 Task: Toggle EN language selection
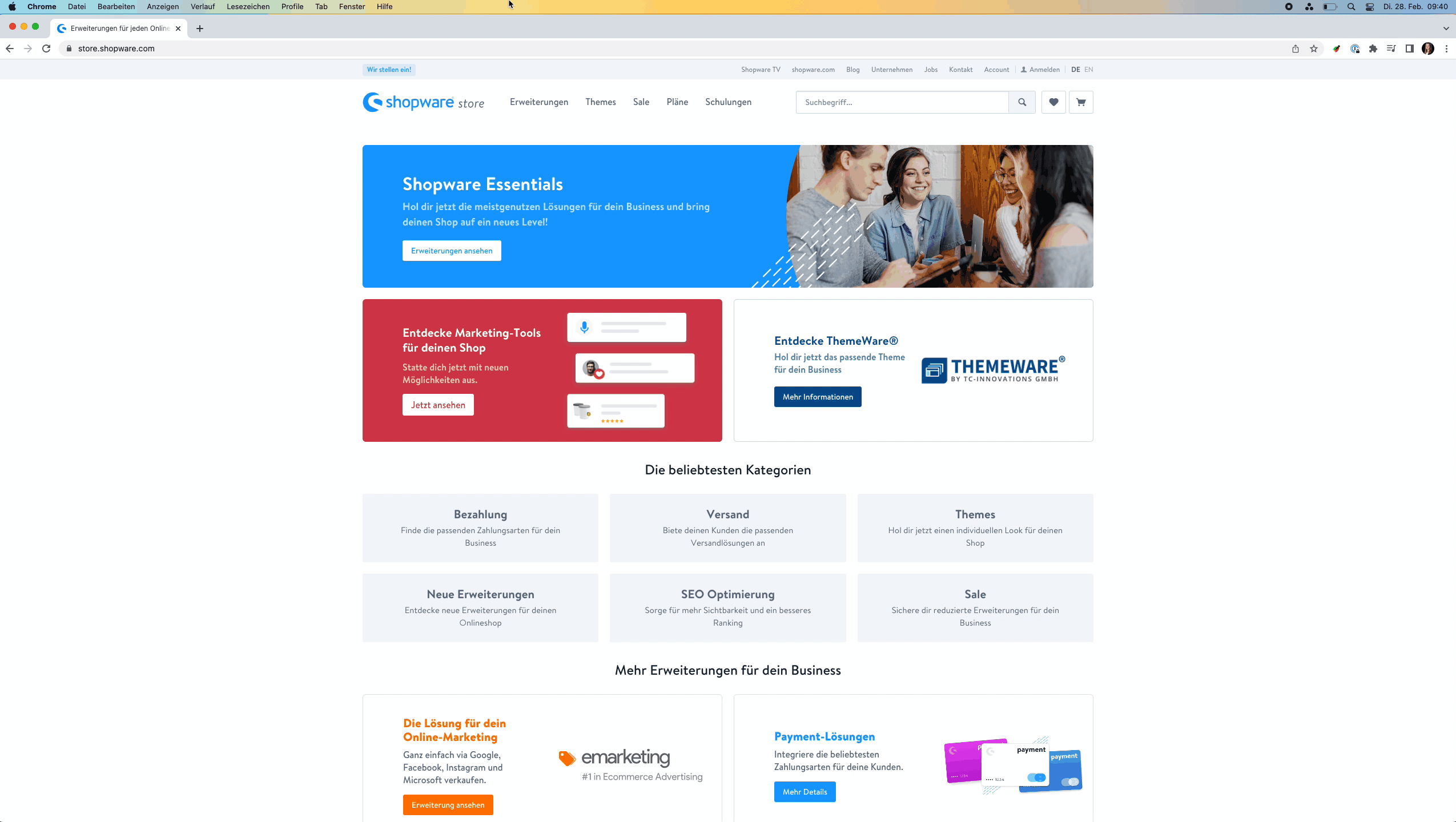point(1088,69)
